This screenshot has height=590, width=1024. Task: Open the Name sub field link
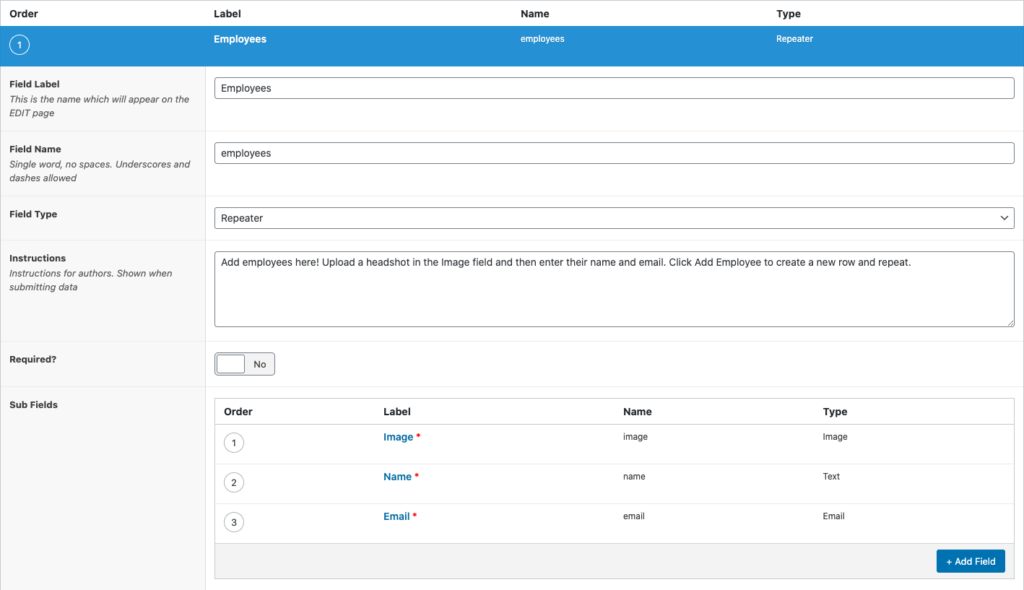(x=397, y=477)
